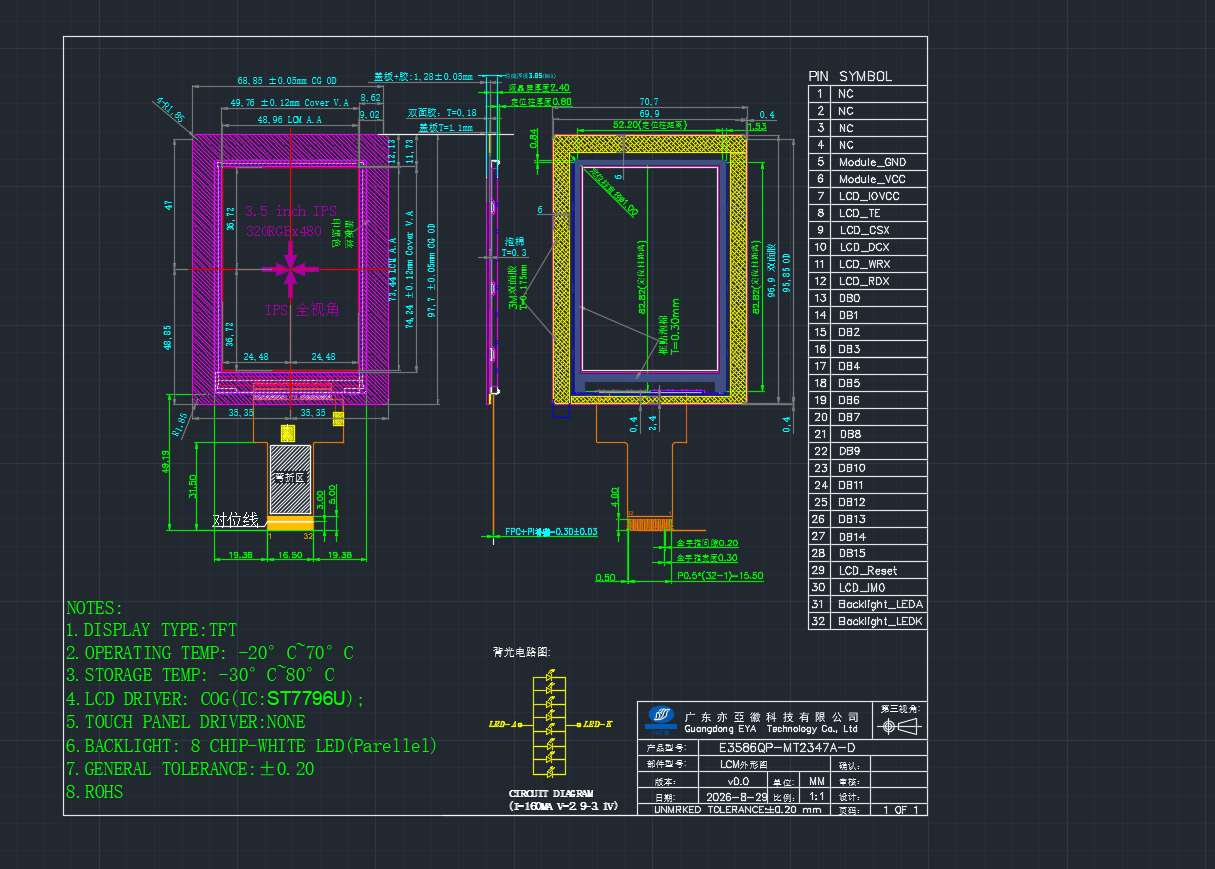Click the OPERATING TEMP note line
The image size is (1215, 869).
click(209, 653)
